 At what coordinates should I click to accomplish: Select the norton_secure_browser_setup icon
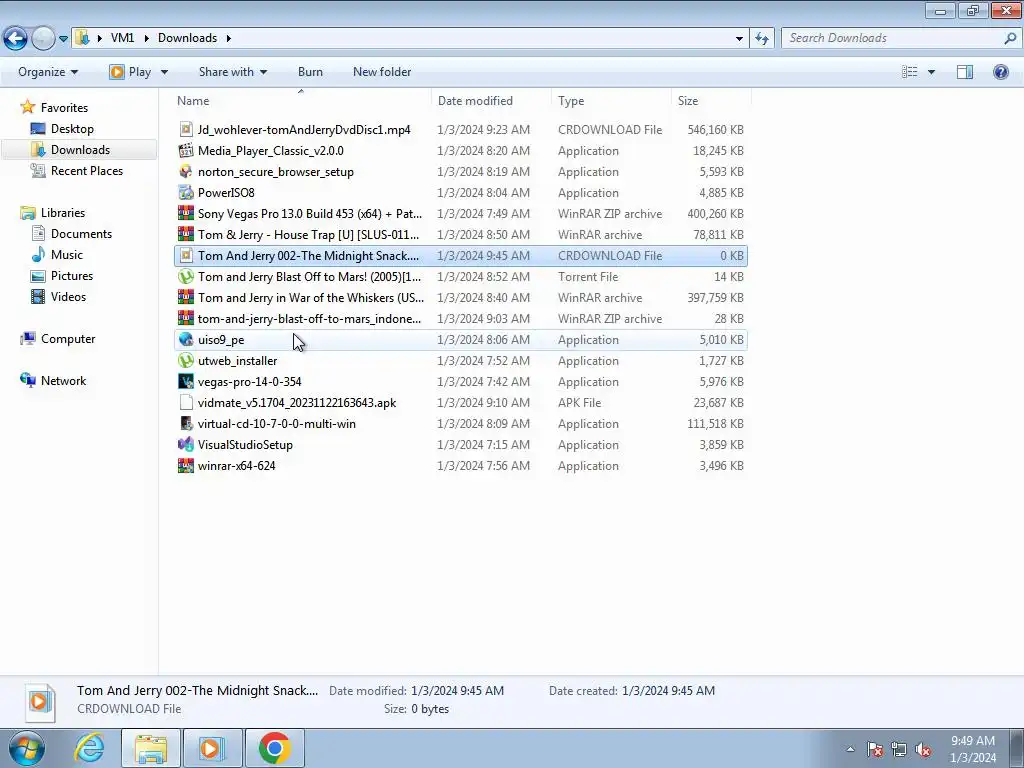(186, 171)
